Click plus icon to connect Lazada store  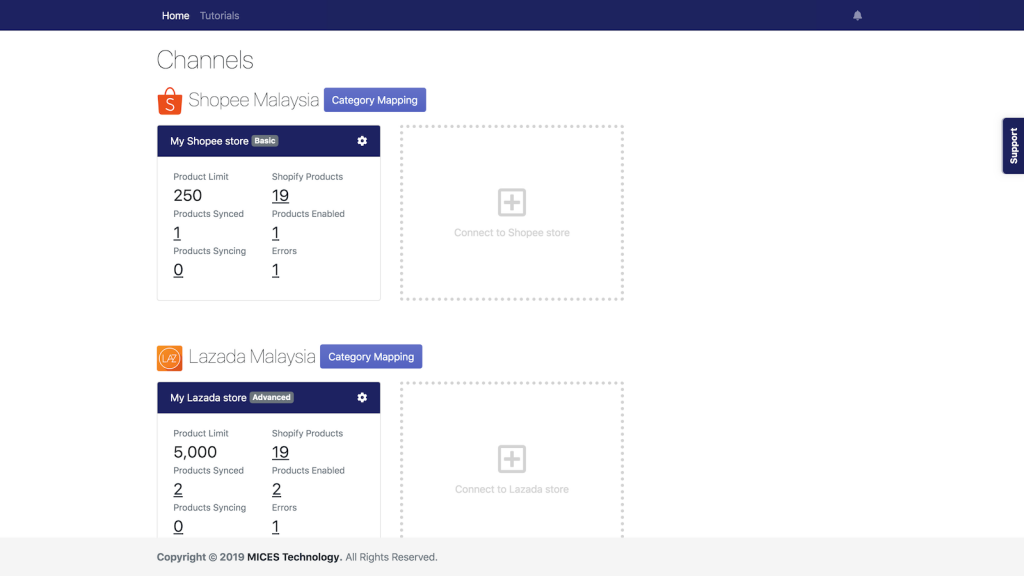click(511, 460)
